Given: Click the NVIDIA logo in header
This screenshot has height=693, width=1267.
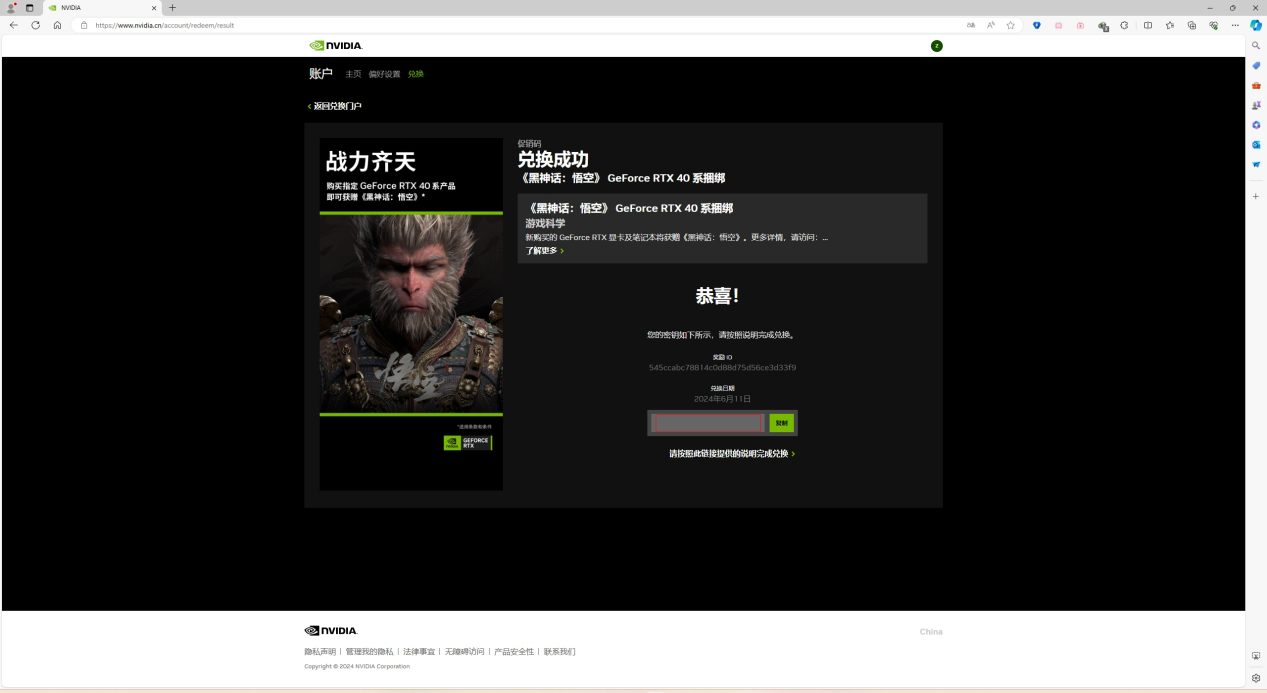Looking at the screenshot, I should tap(336, 45).
